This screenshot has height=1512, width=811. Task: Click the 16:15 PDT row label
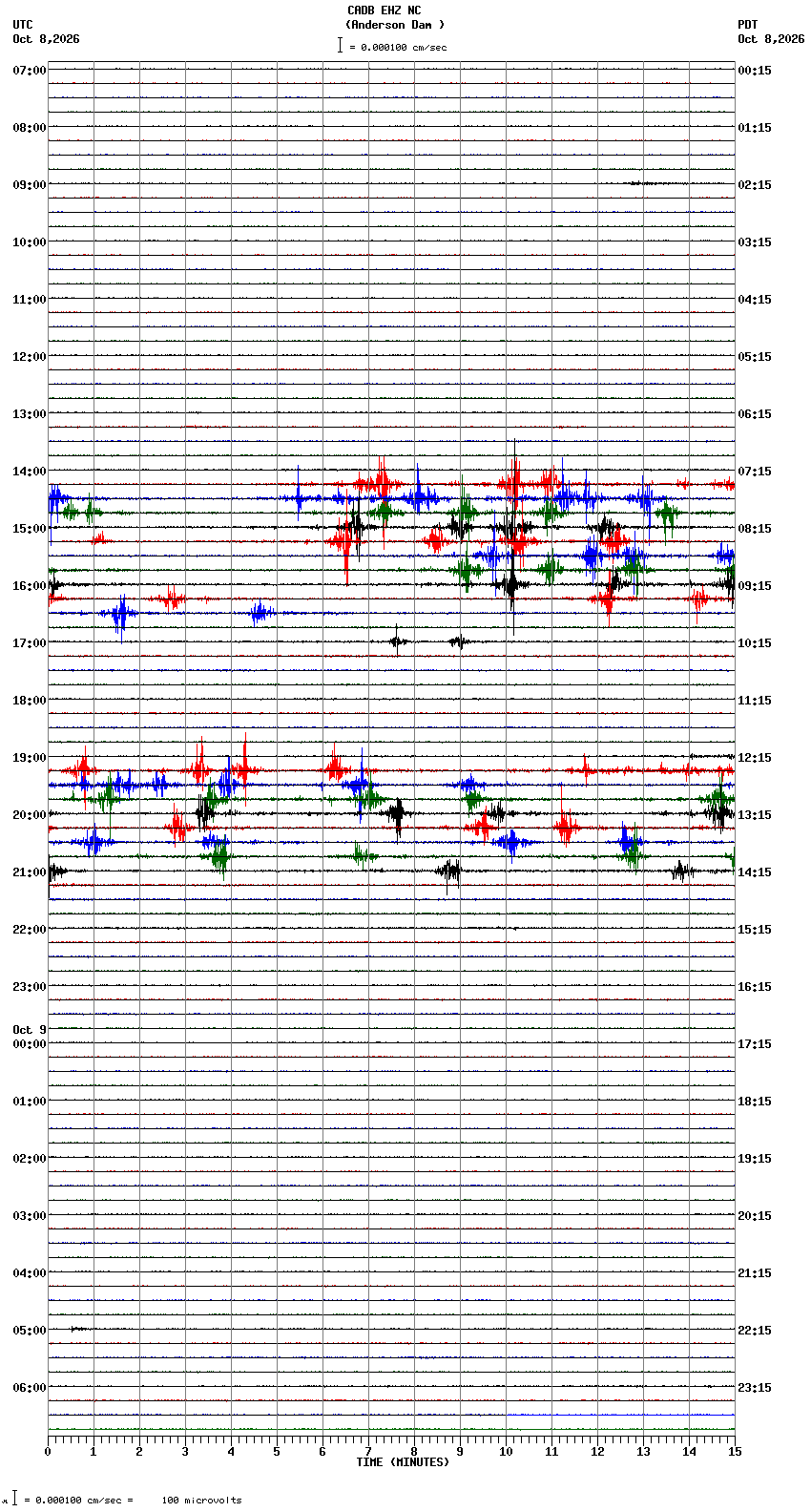pyautogui.click(x=755, y=987)
